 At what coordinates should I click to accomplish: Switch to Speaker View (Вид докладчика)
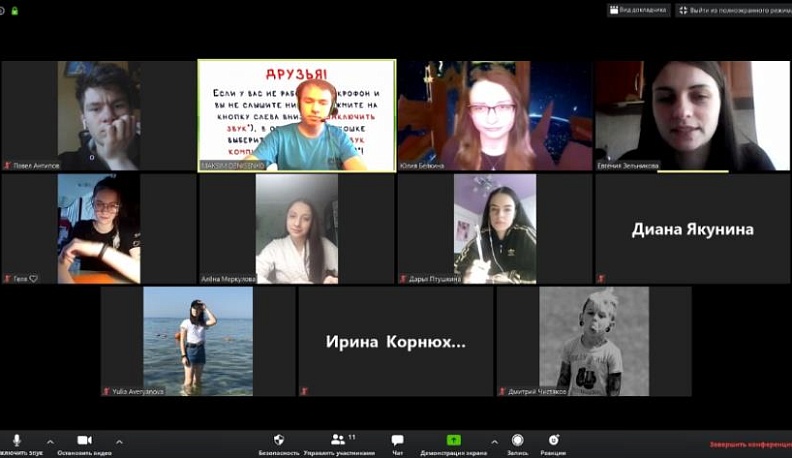(x=639, y=10)
